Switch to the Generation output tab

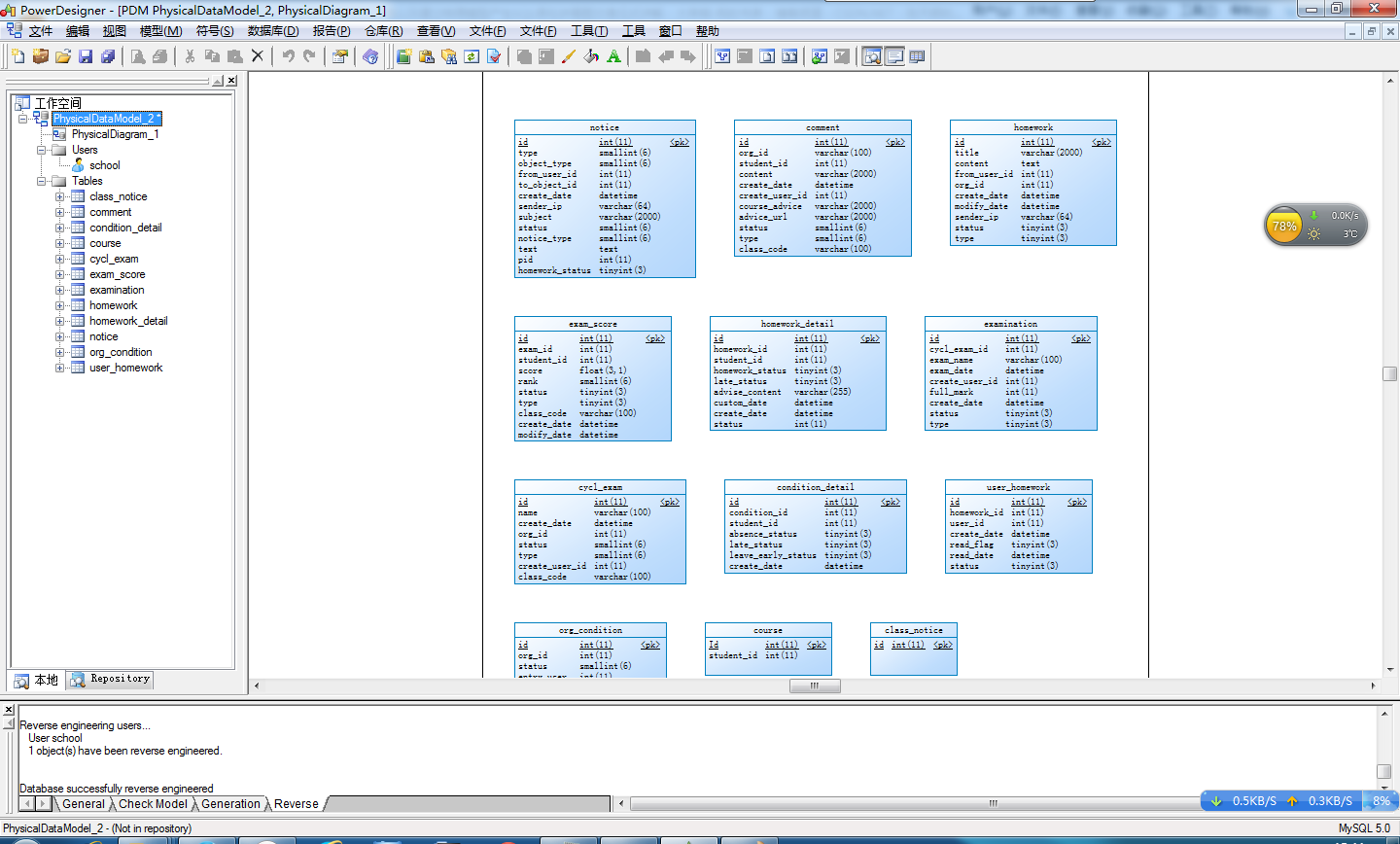coord(230,804)
